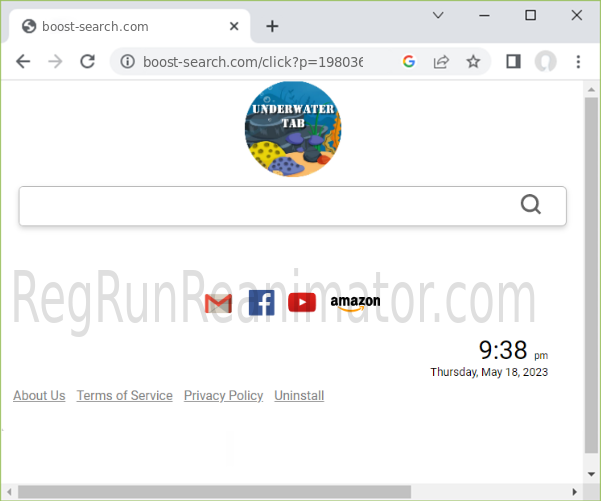Bookmark this page with the star icon
The width and height of the screenshot is (601, 501).
(473, 62)
